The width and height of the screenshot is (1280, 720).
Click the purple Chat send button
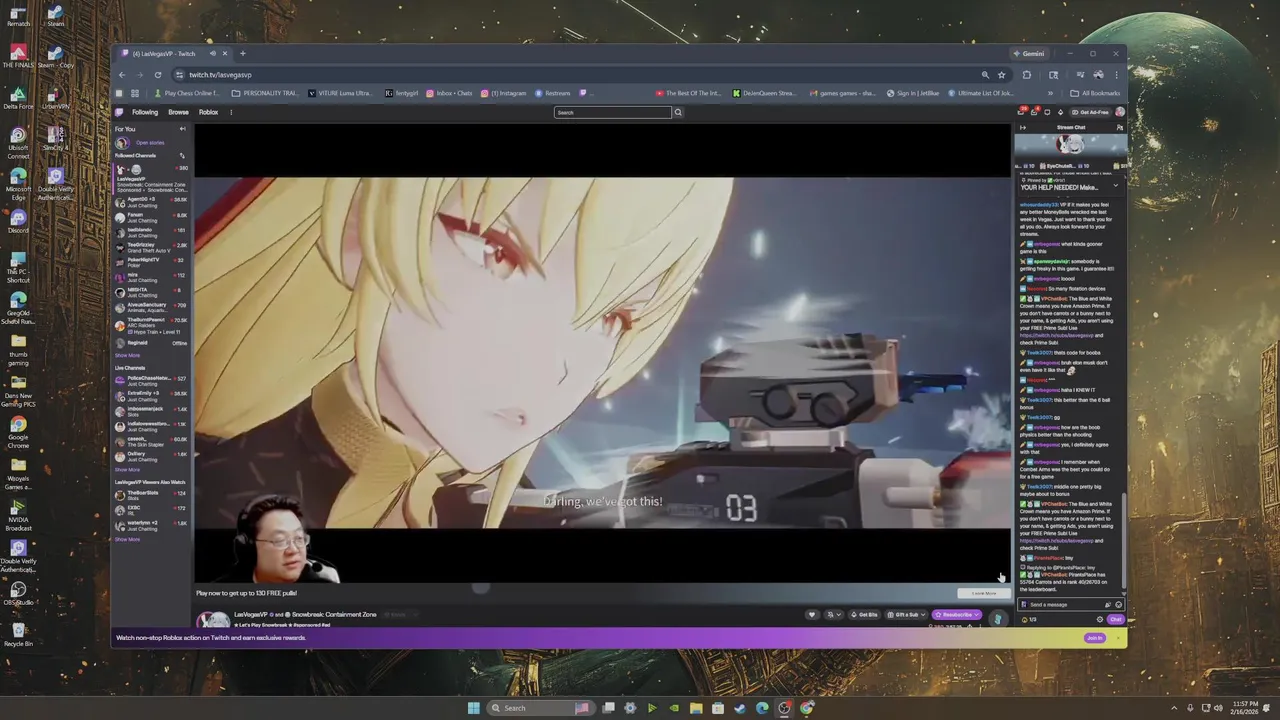point(1116,619)
